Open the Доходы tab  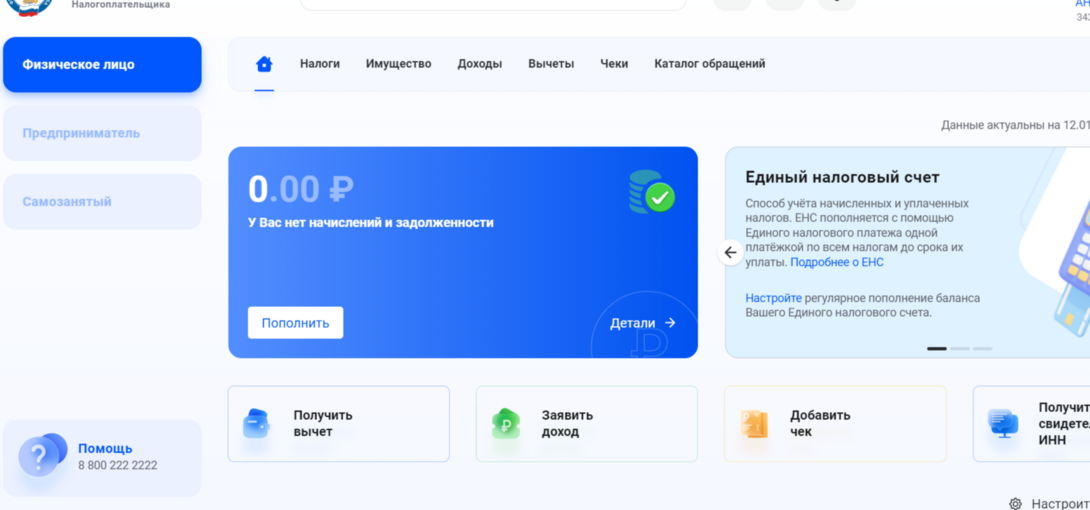pyautogui.click(x=479, y=64)
